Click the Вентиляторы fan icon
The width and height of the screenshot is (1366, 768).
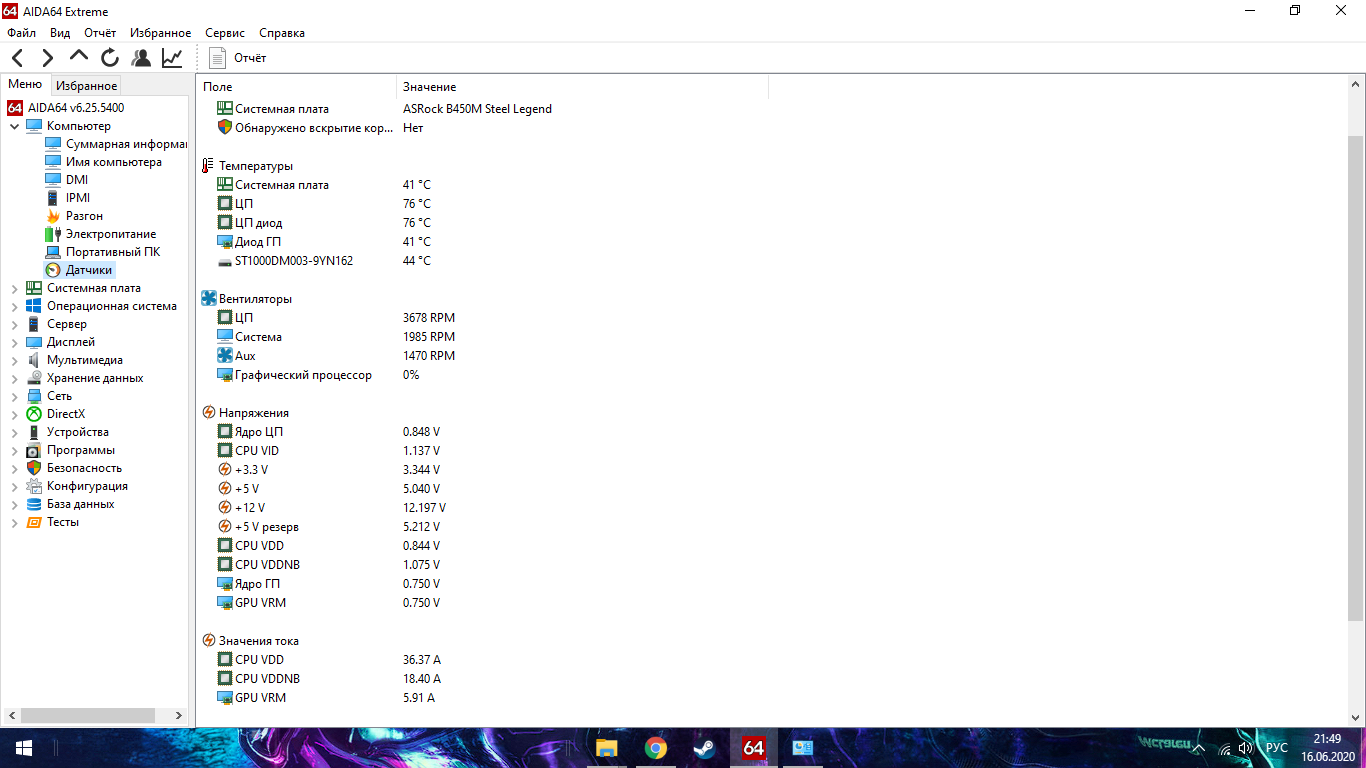click(x=209, y=299)
